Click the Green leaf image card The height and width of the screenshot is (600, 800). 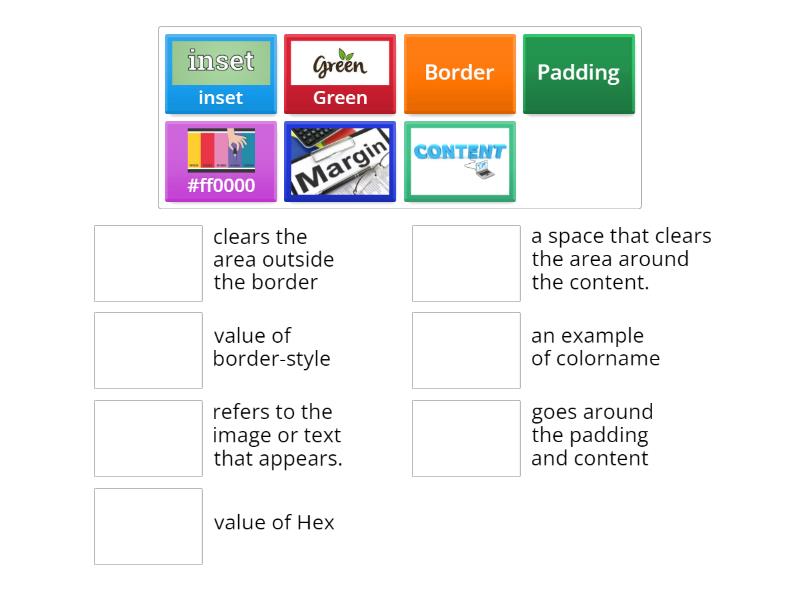pos(340,73)
